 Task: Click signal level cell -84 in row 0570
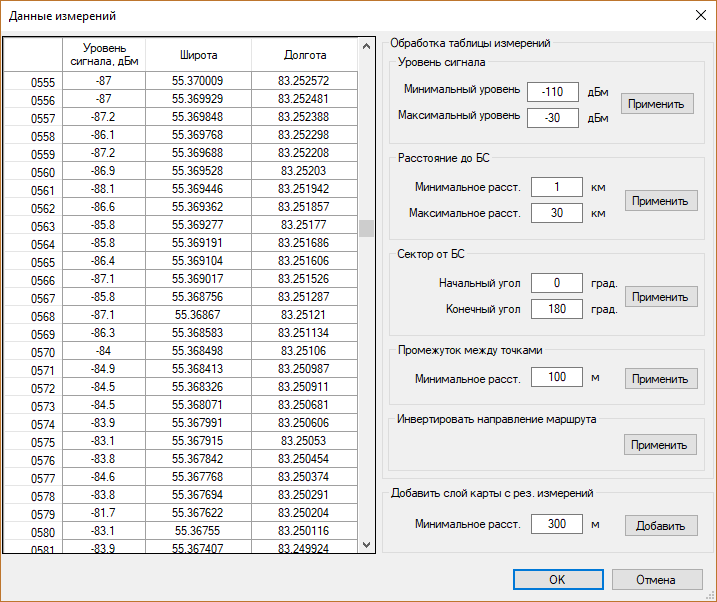[x=104, y=351]
